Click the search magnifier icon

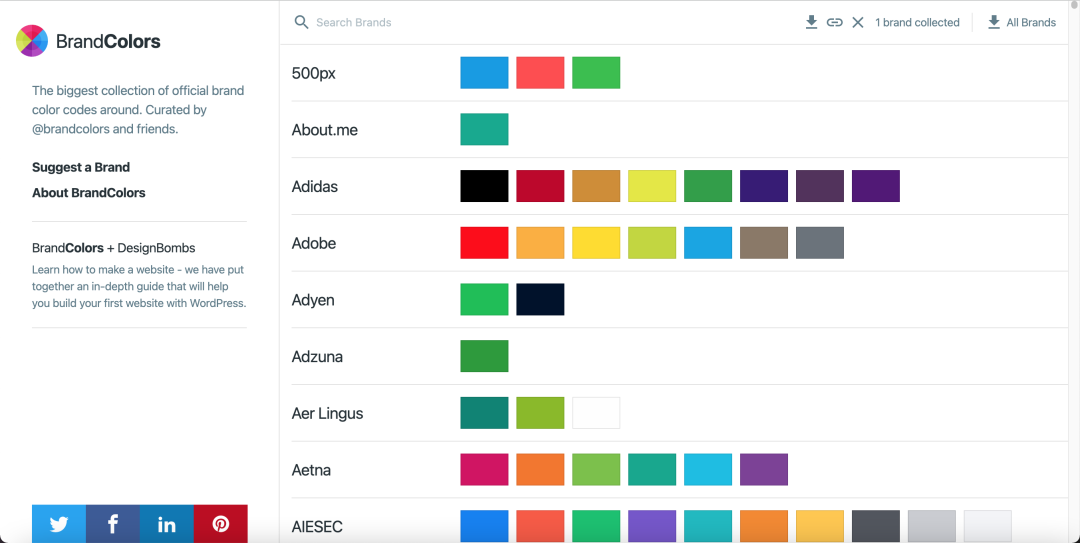[301, 22]
